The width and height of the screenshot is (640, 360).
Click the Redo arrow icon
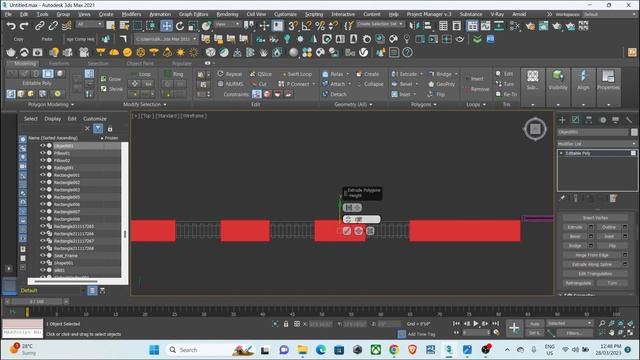coord(24,26)
